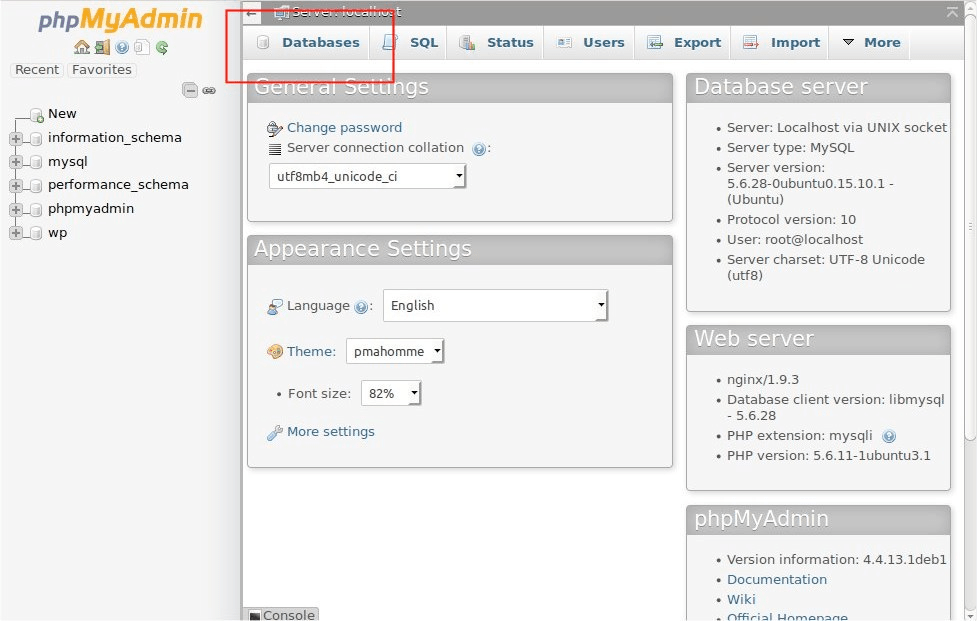Open the Export tab
This screenshot has height=621, width=977.
coord(685,43)
